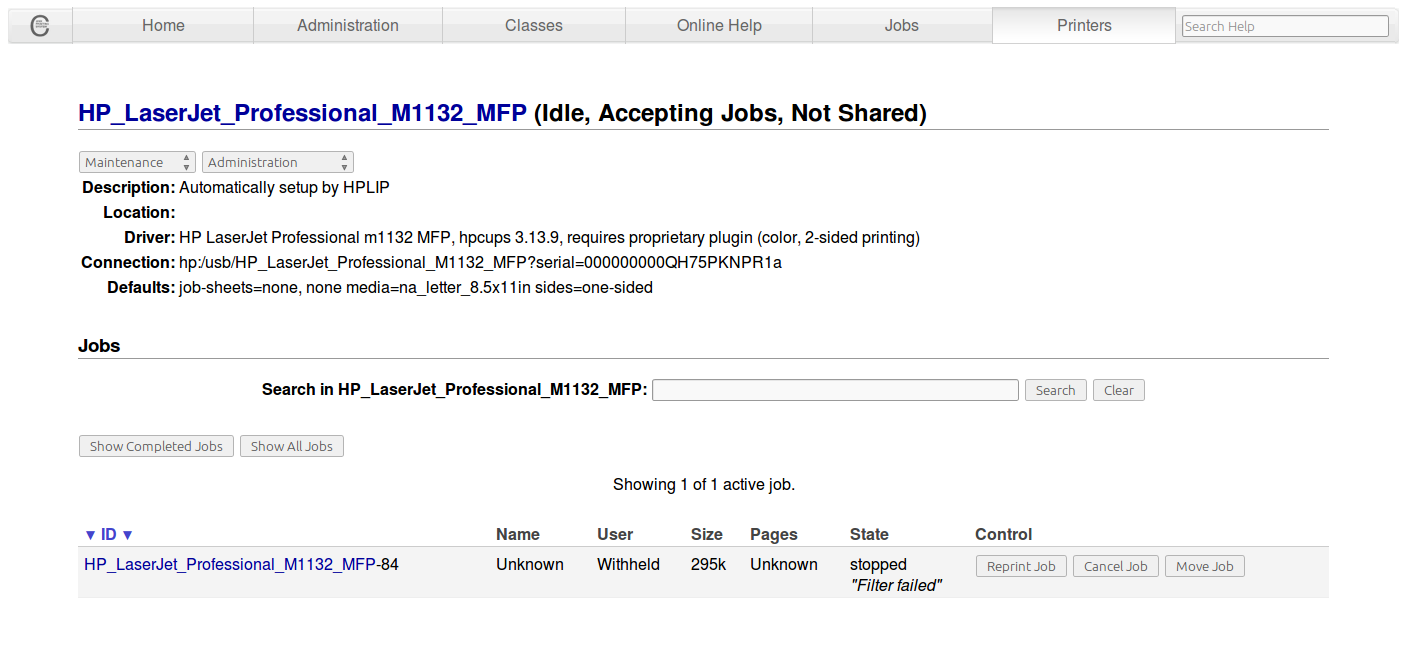Select the "Automatically setup by HPLIP" description
The image size is (1408, 650).
click(284, 188)
